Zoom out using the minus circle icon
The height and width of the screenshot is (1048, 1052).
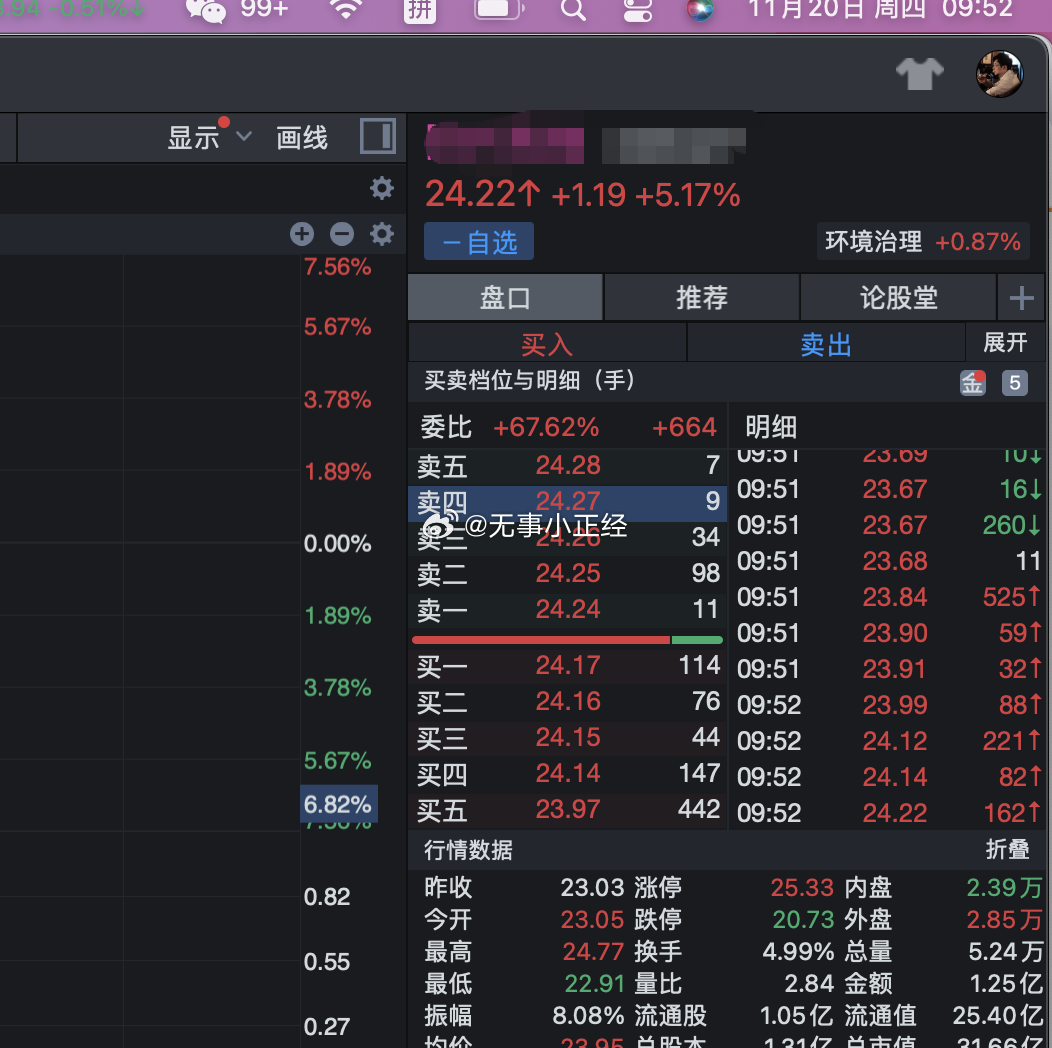[341, 233]
